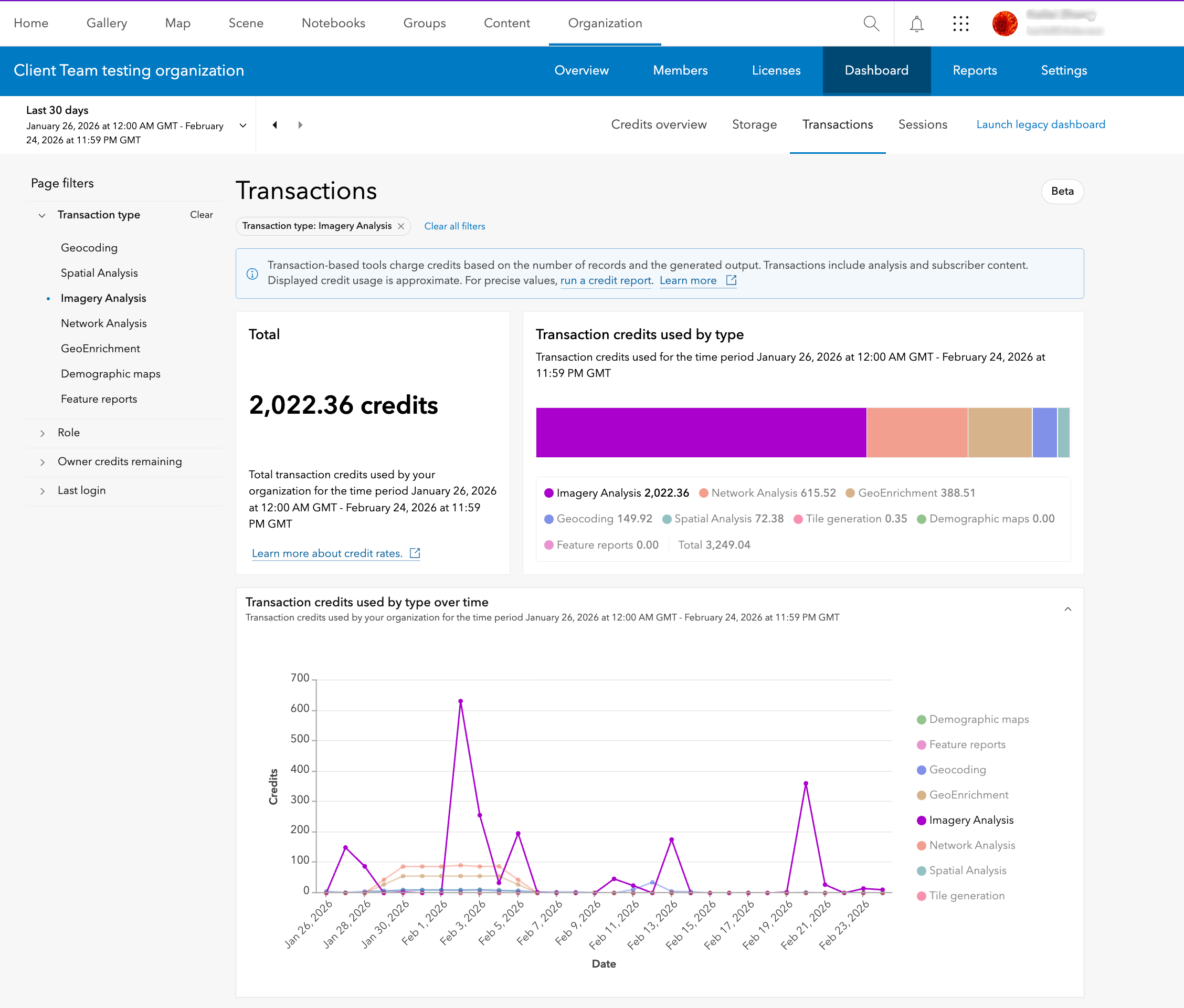This screenshot has height=1008, width=1184.
Task: Click Clear all filters link
Action: [454, 226]
